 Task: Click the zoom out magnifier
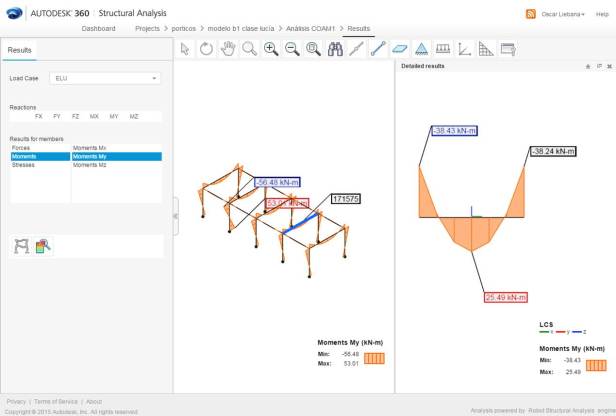[292, 48]
